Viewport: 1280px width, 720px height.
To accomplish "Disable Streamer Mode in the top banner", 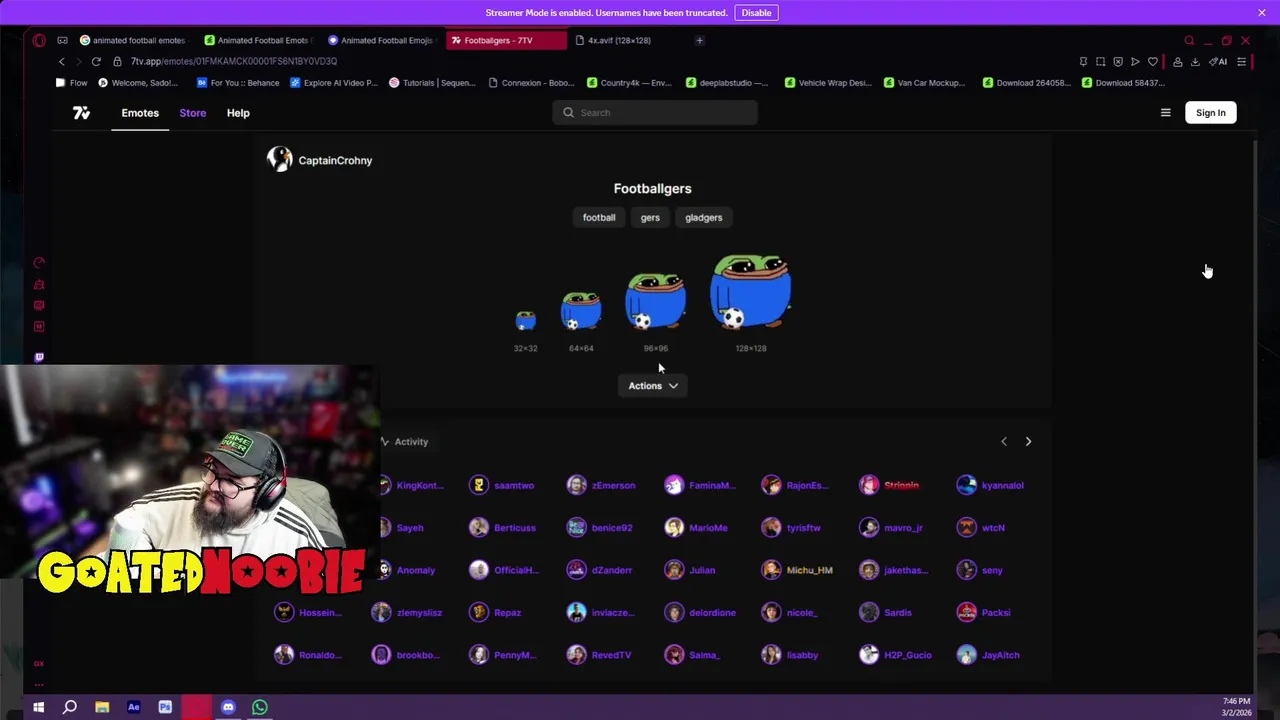I will click(x=756, y=13).
